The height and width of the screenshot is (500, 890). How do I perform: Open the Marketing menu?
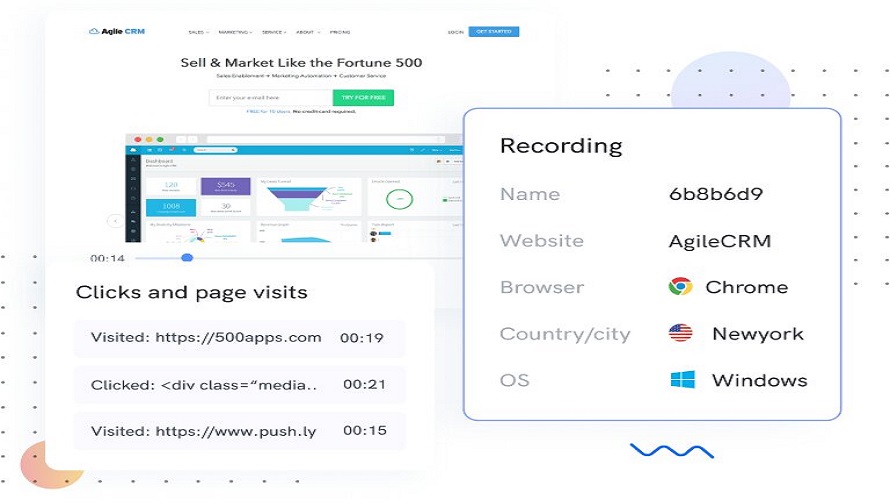[x=236, y=32]
